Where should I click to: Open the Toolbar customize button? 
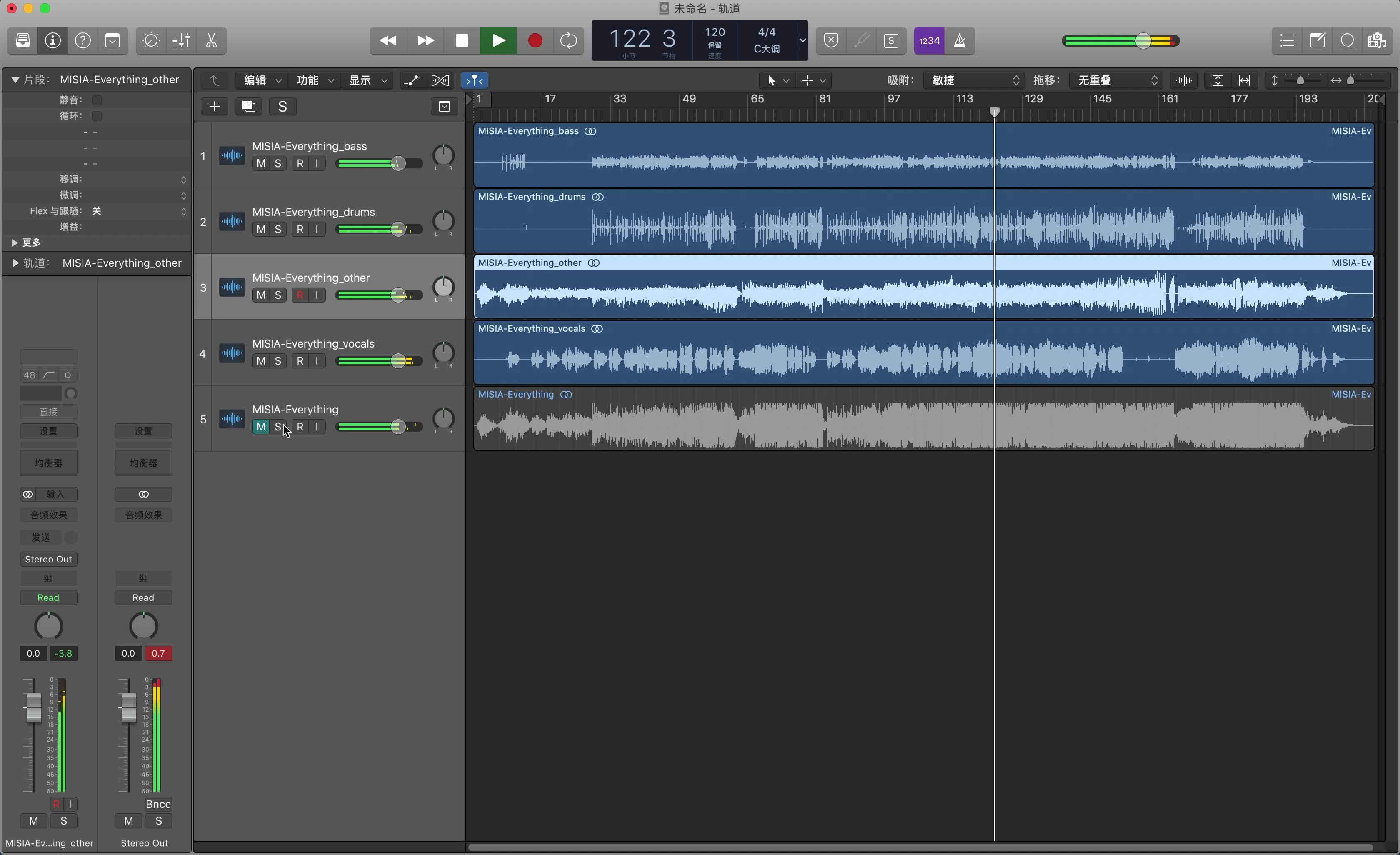coord(113,40)
